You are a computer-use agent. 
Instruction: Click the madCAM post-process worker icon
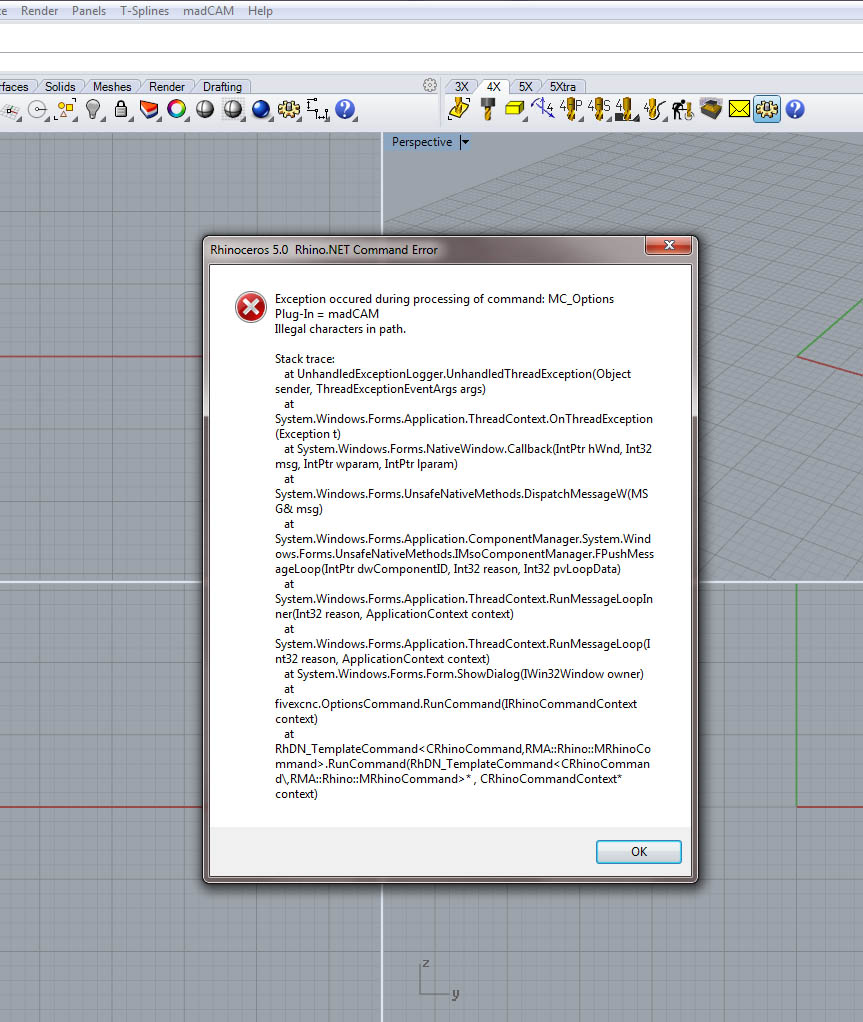(682, 109)
